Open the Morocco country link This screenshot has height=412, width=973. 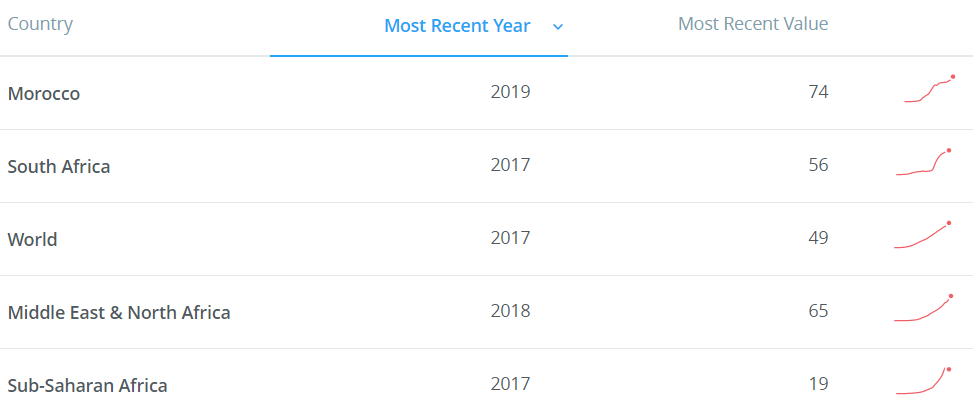[x=43, y=94]
